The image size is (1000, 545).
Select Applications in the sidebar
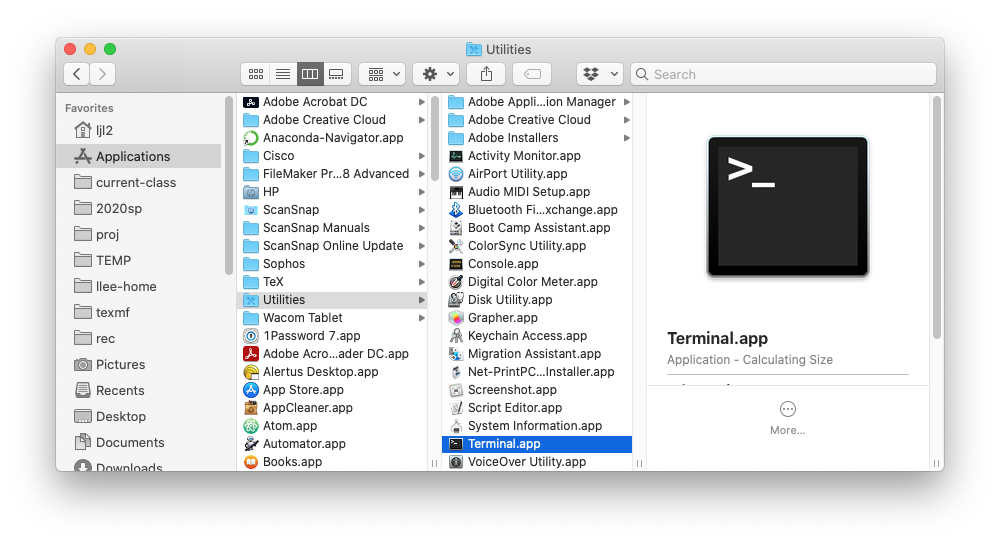coord(133,156)
